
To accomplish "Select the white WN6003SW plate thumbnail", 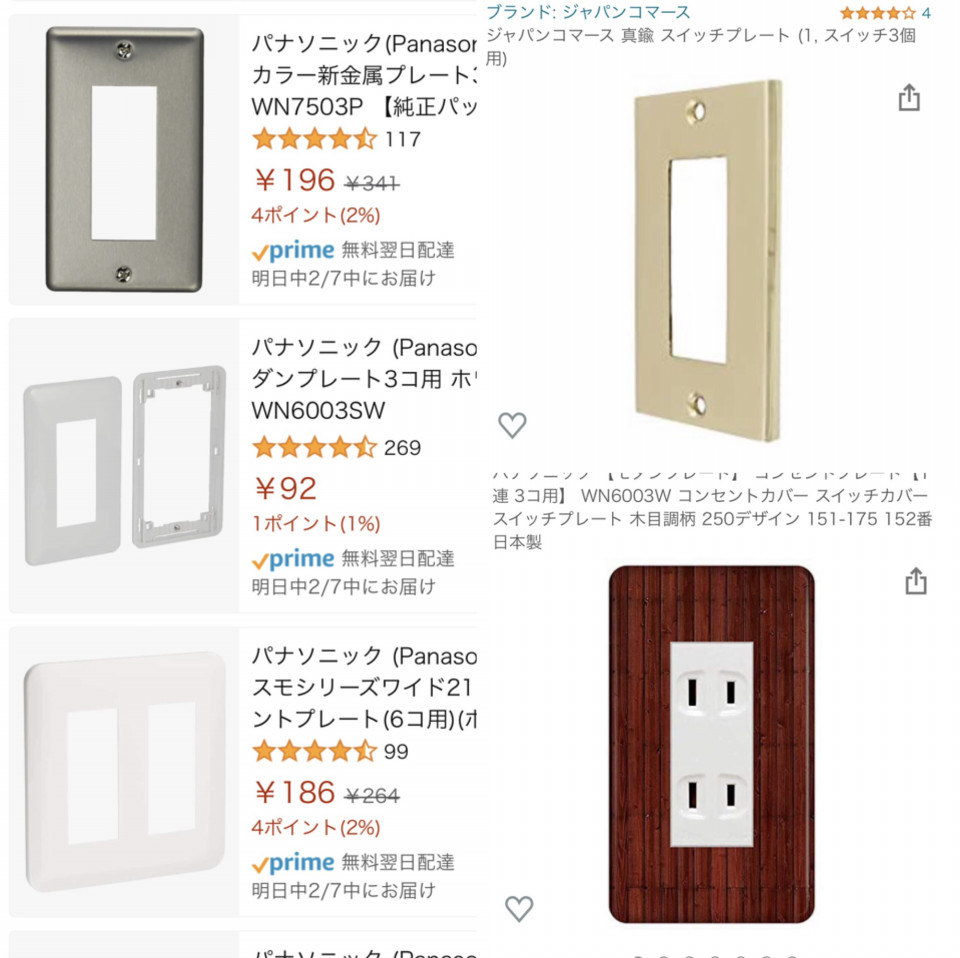I will tap(124, 465).
